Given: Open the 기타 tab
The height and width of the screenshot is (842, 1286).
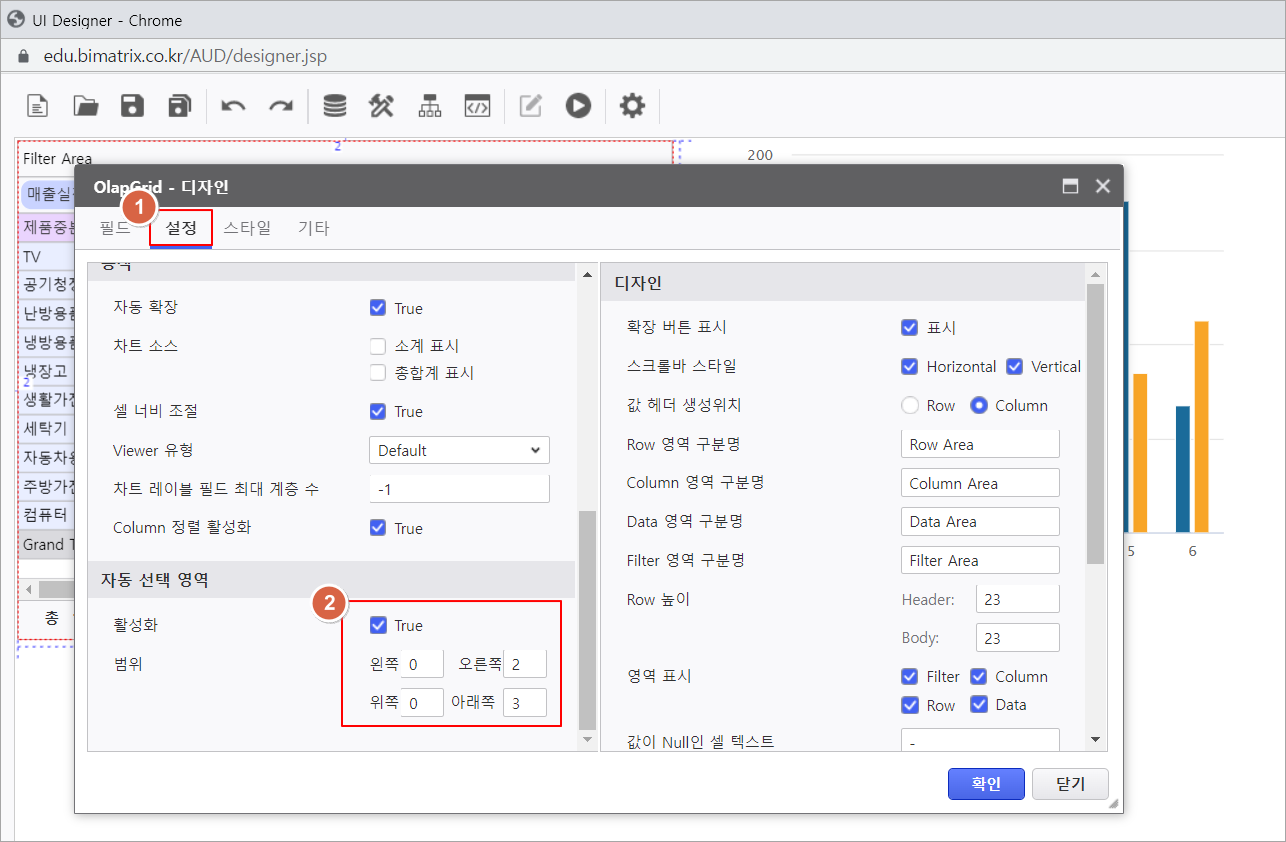Looking at the screenshot, I should 313,227.
